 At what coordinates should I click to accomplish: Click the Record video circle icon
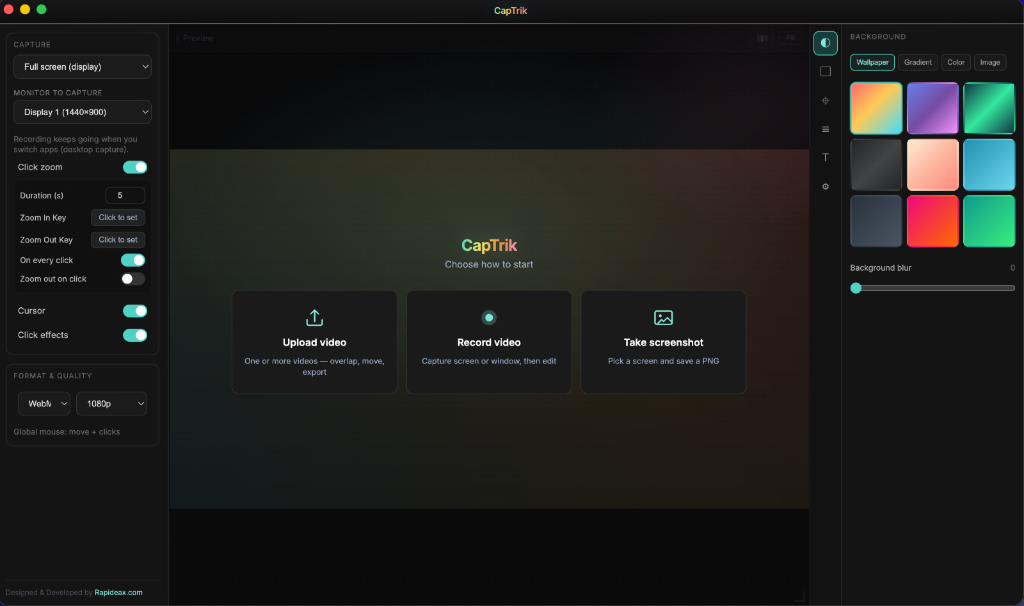pyautogui.click(x=488, y=317)
